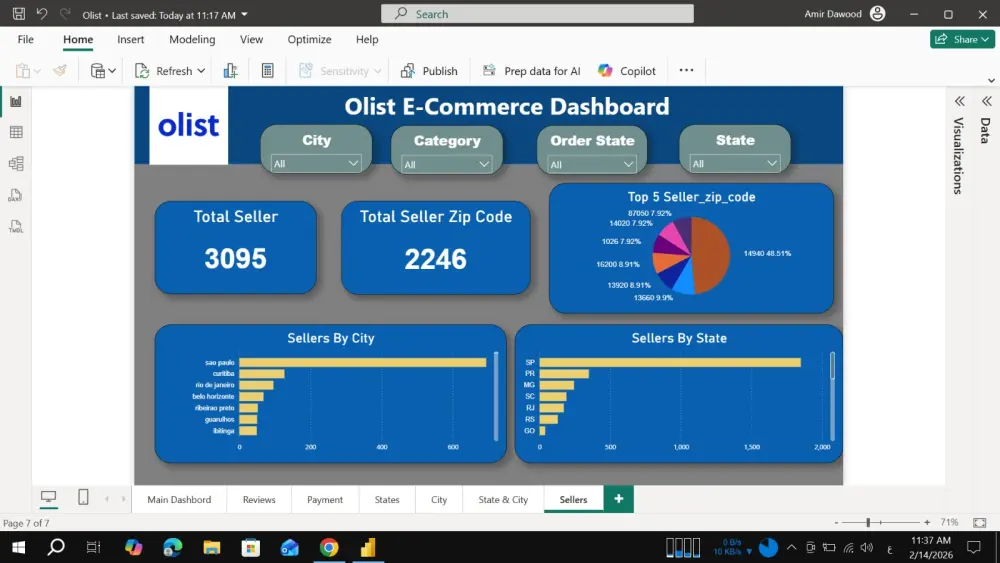
Task: Select the sao paulo bar in chart
Action: (x=363, y=362)
